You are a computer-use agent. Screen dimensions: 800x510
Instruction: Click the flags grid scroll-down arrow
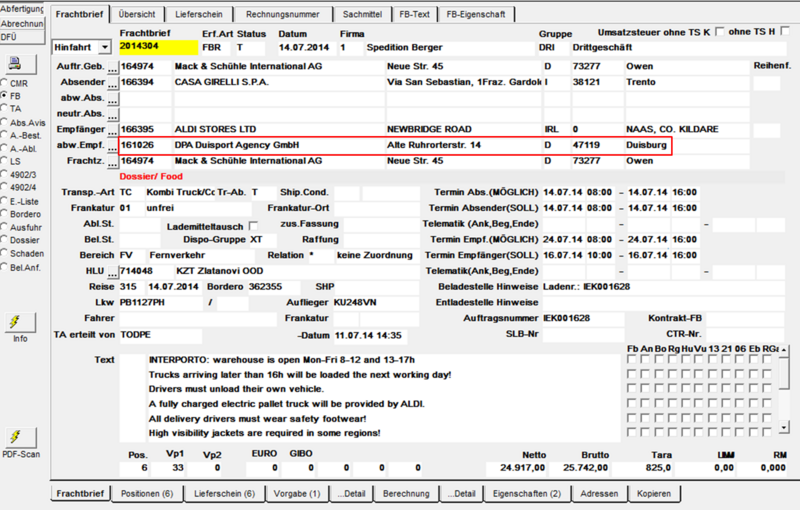(x=784, y=427)
